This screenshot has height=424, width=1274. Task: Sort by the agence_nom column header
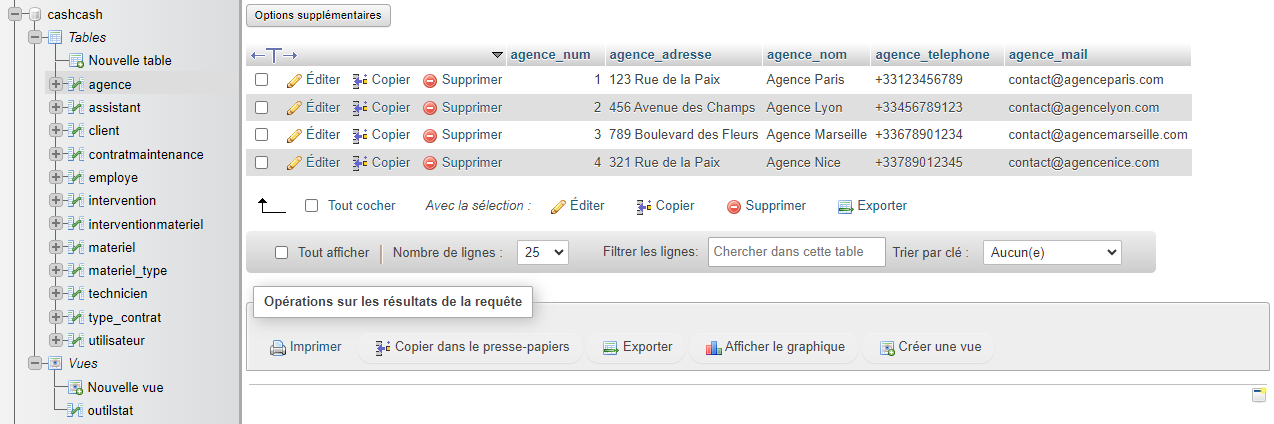806,54
